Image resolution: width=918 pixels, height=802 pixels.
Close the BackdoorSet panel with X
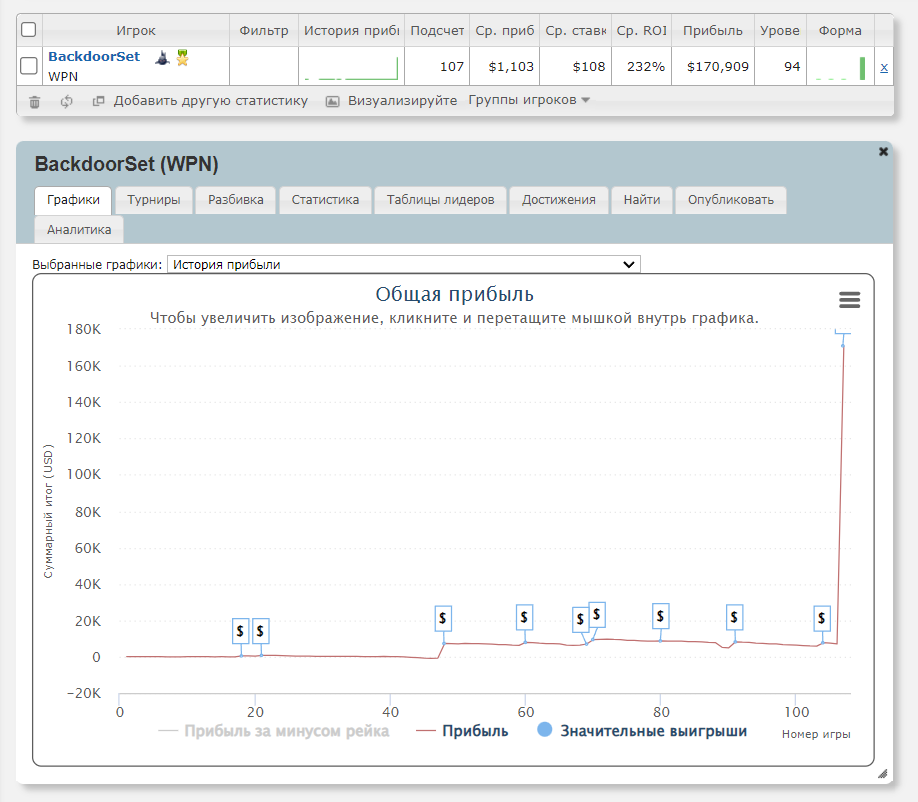883,152
